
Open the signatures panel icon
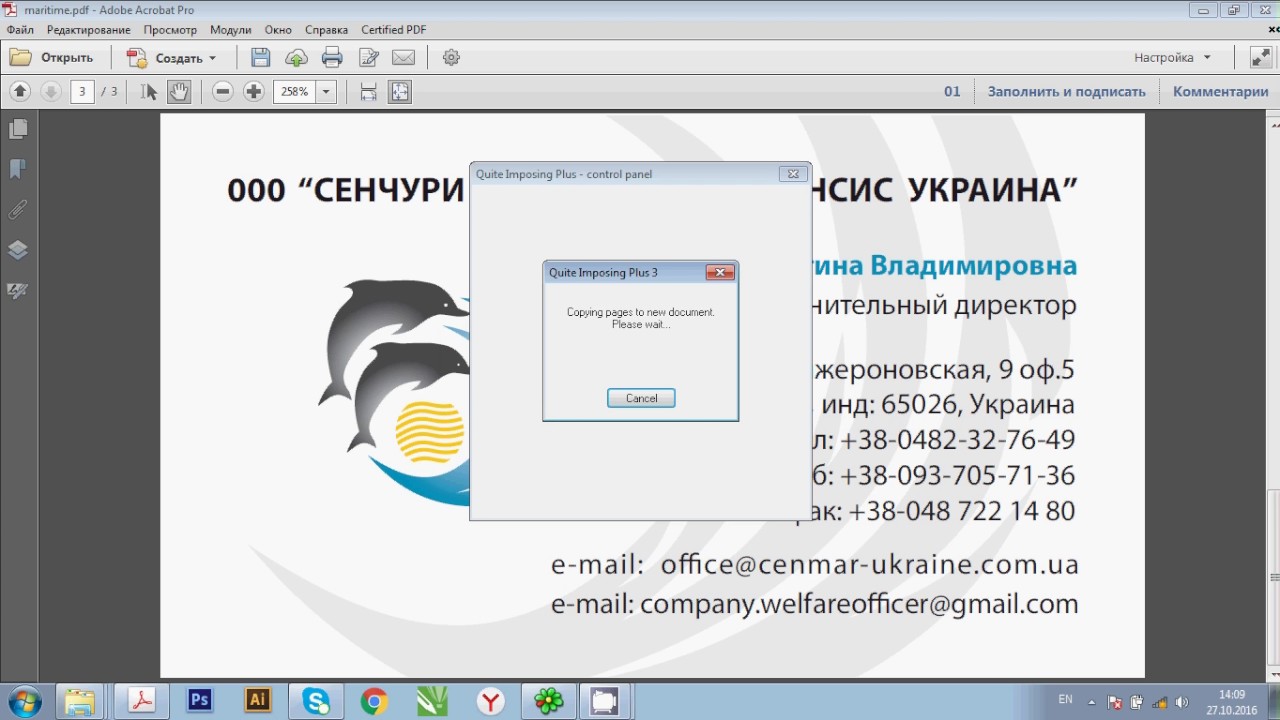tap(18, 291)
